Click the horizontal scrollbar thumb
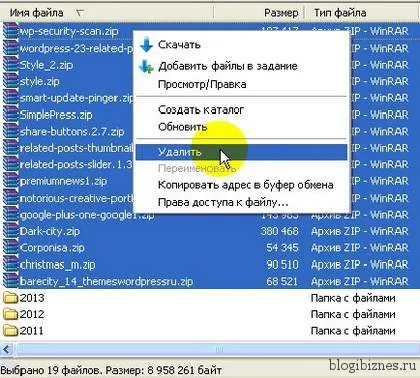420x378 pixels. pyautogui.click(x=218, y=349)
